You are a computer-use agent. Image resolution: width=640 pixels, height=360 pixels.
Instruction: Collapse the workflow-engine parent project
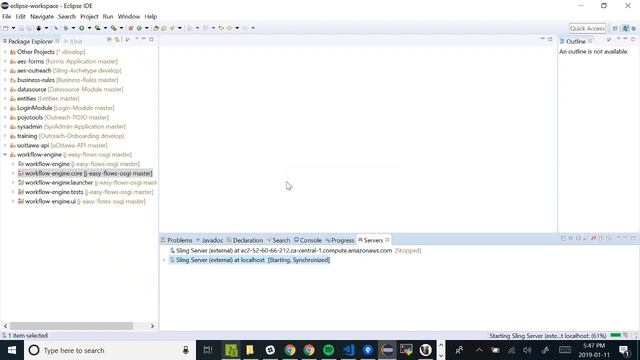5,155
